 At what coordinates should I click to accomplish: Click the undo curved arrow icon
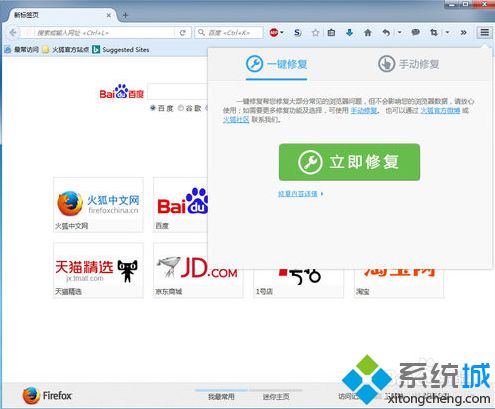coord(386,33)
